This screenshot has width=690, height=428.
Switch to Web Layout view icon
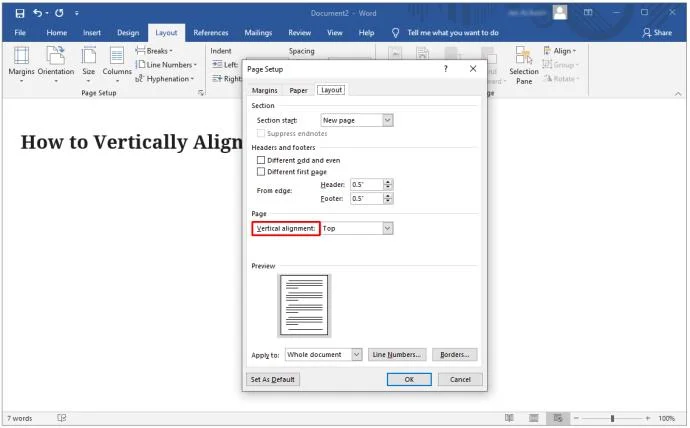pyautogui.click(x=558, y=418)
